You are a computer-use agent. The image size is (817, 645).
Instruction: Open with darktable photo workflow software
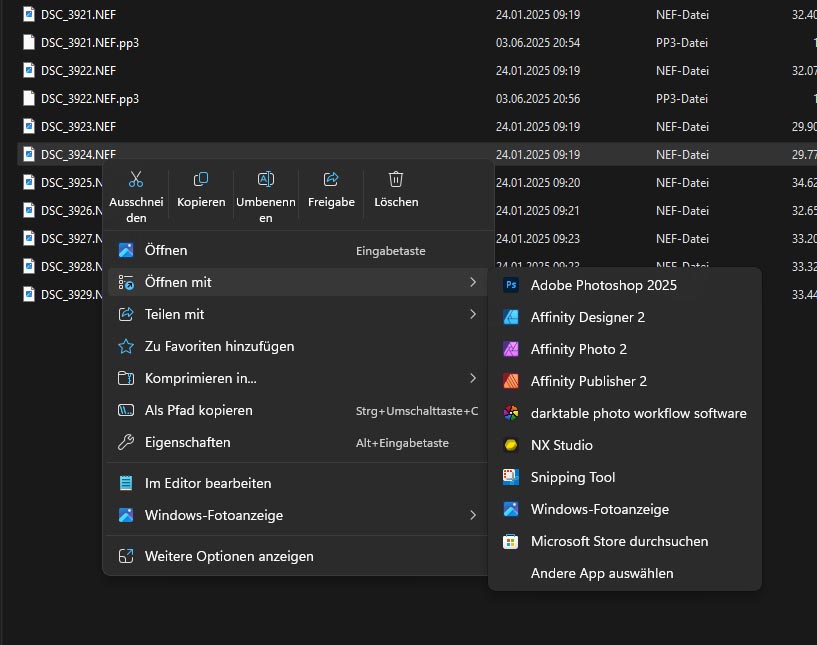click(638, 413)
